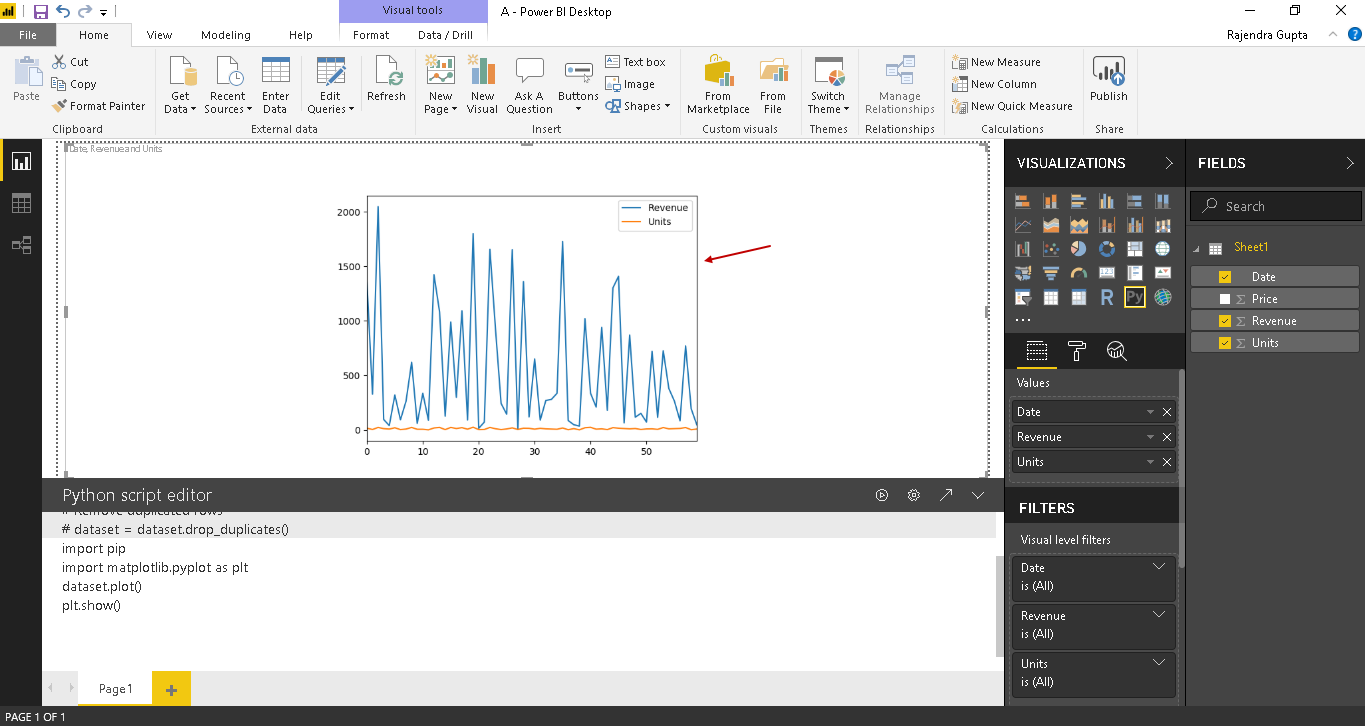The width and height of the screenshot is (1365, 726).
Task: Check the Price field checkbox
Action: [1225, 299]
